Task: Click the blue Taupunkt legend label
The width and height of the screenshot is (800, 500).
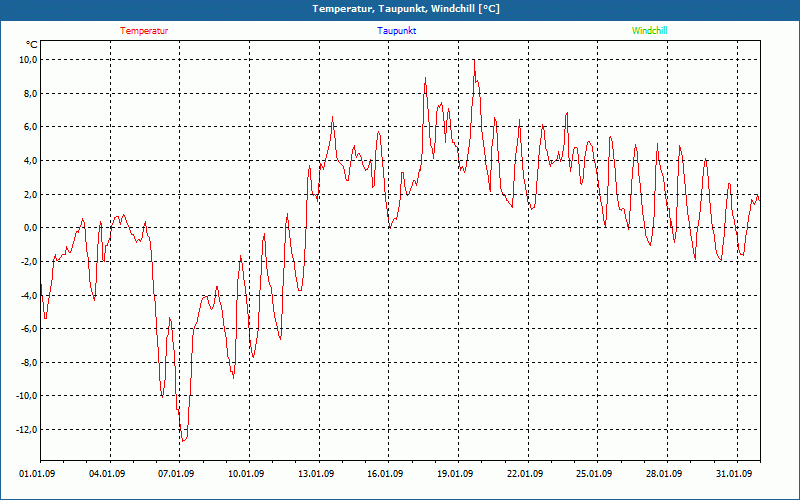Action: [x=396, y=31]
